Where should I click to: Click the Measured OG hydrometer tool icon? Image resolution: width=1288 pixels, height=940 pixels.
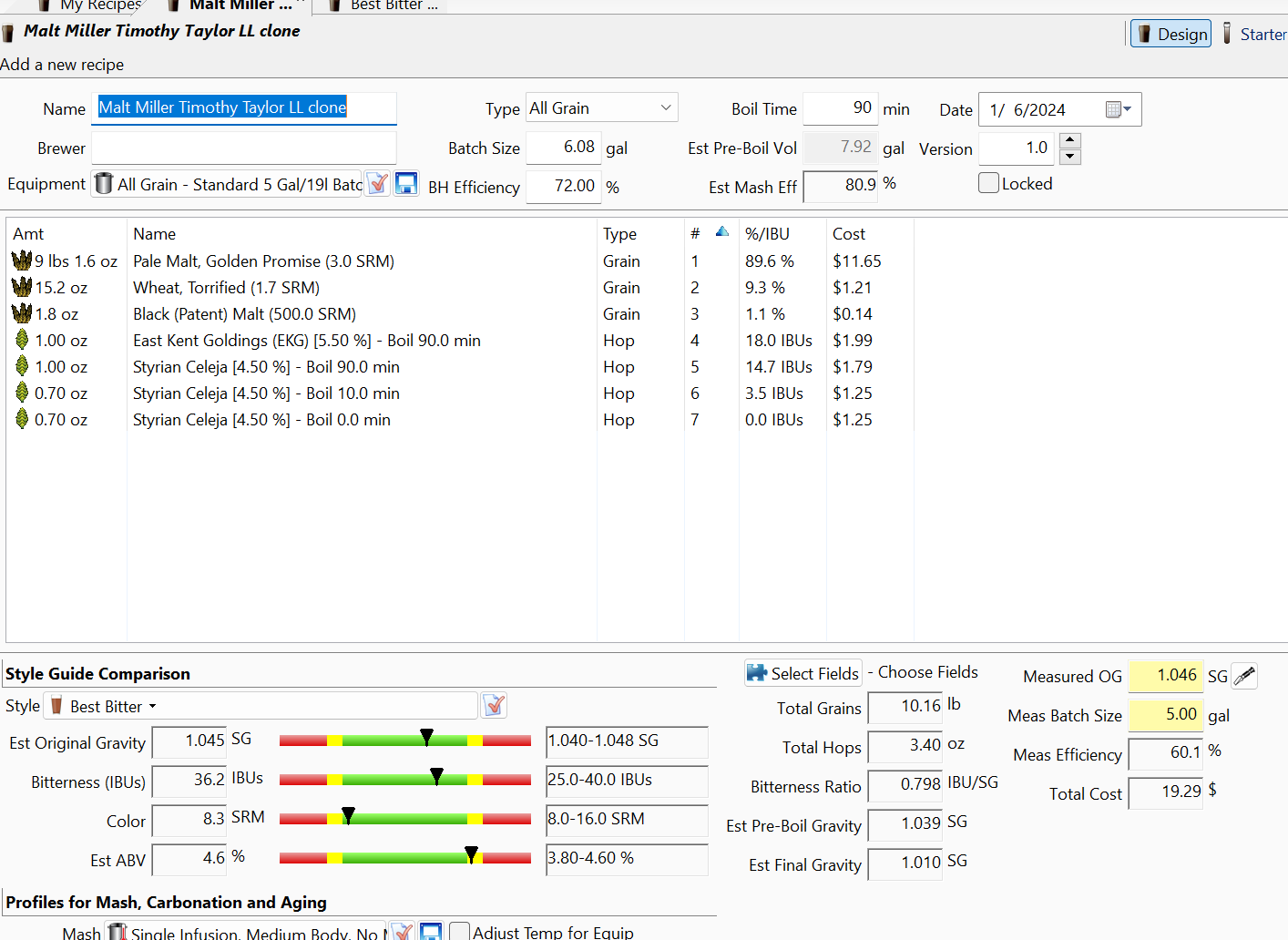coord(1244,676)
